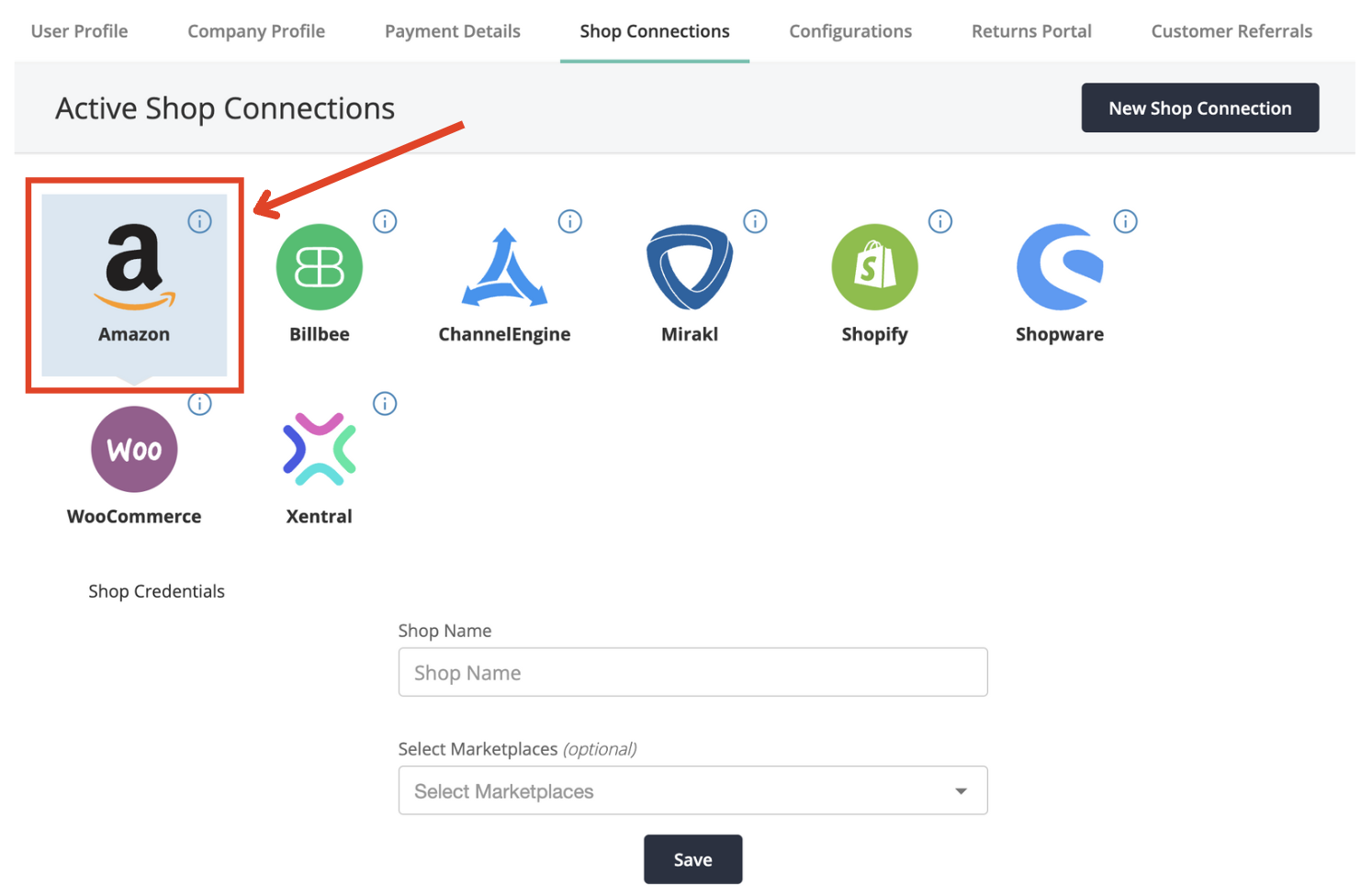The width and height of the screenshot is (1372, 896).
Task: Click the Active Shop Connections heading
Action: [x=225, y=108]
